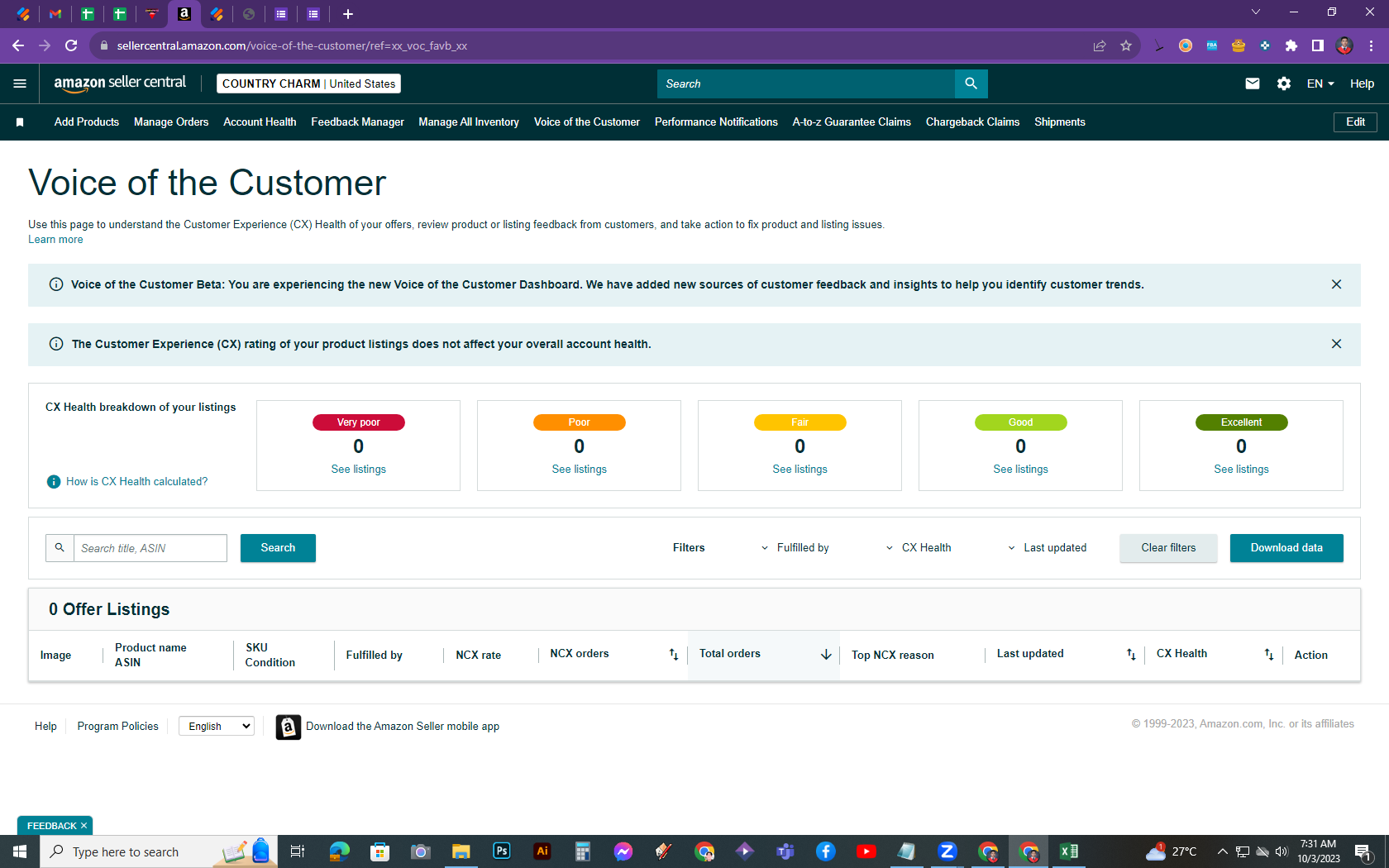The width and height of the screenshot is (1389, 868).
Task: Go back with browser back arrow
Action: [x=18, y=45]
